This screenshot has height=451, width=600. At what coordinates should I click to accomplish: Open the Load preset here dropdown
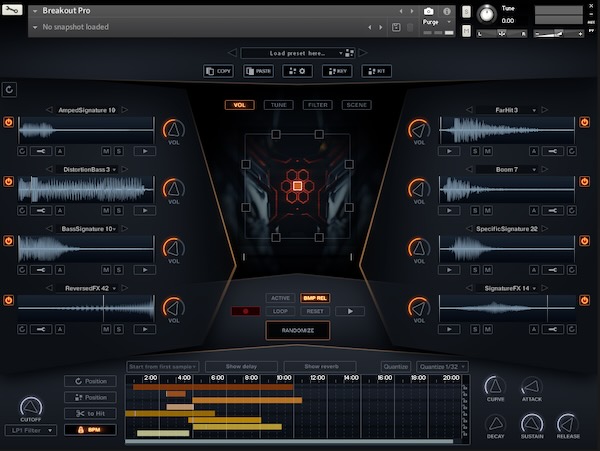(297, 53)
